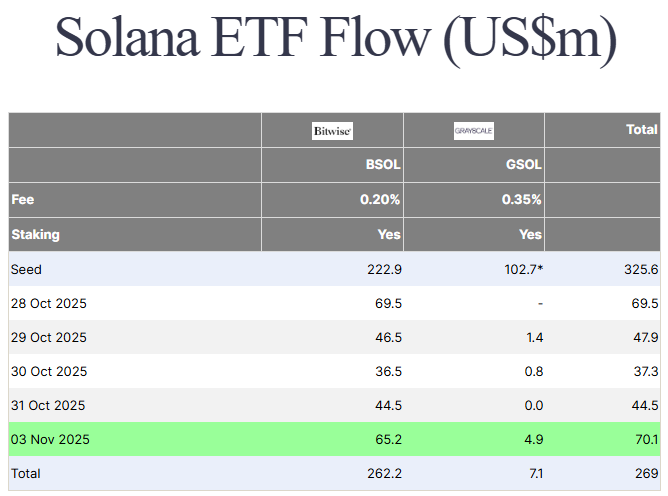Click the 29 Oct 2025 date label

tap(49, 338)
